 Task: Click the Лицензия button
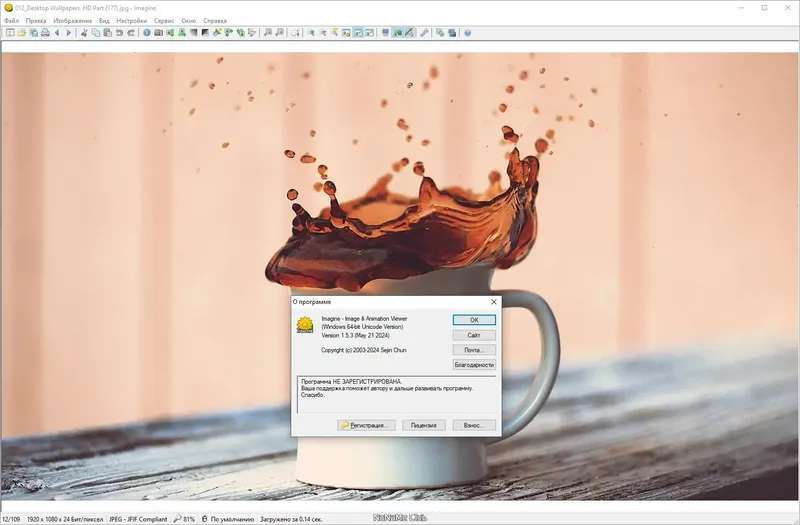[423, 425]
